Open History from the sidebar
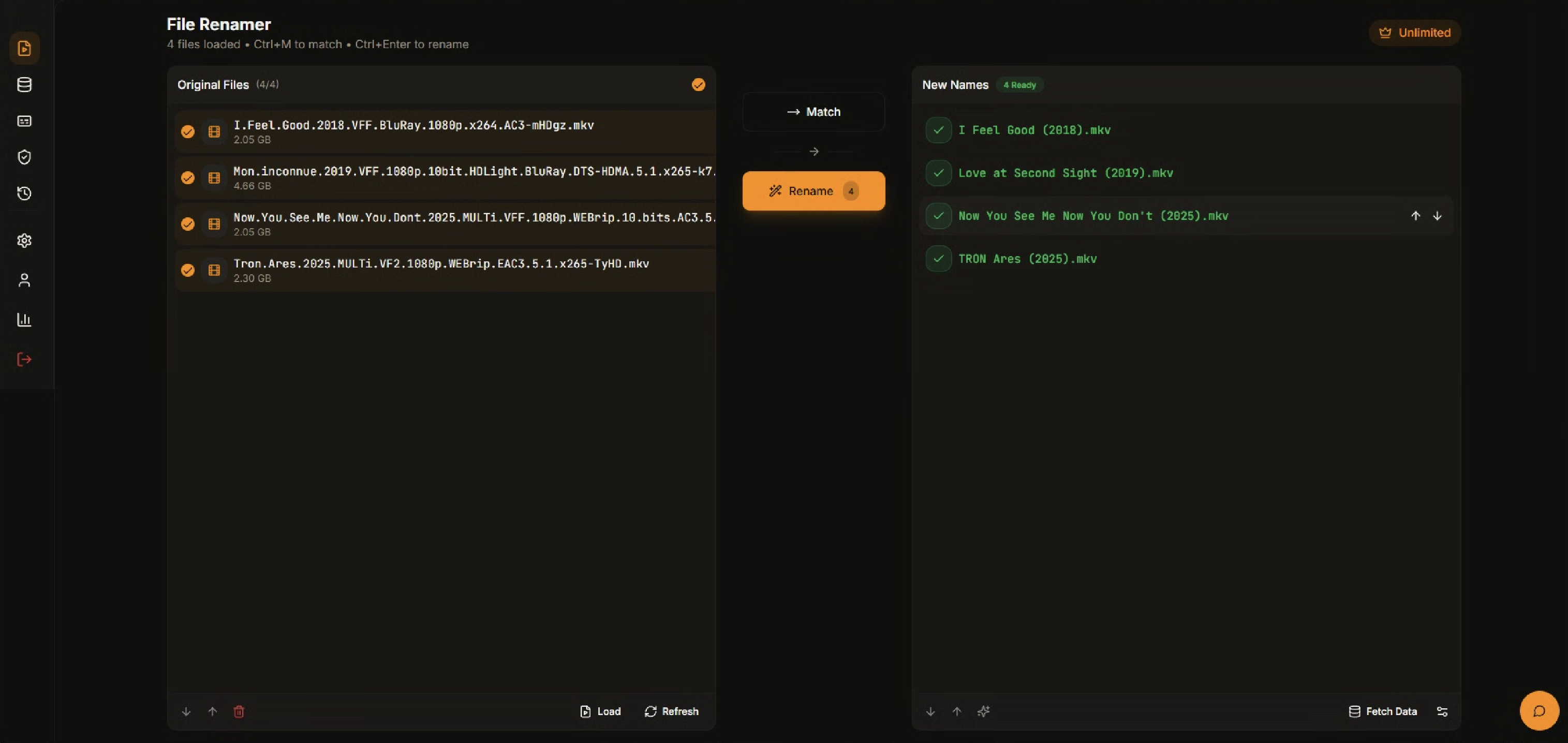The width and height of the screenshot is (1568, 743). tap(24, 194)
